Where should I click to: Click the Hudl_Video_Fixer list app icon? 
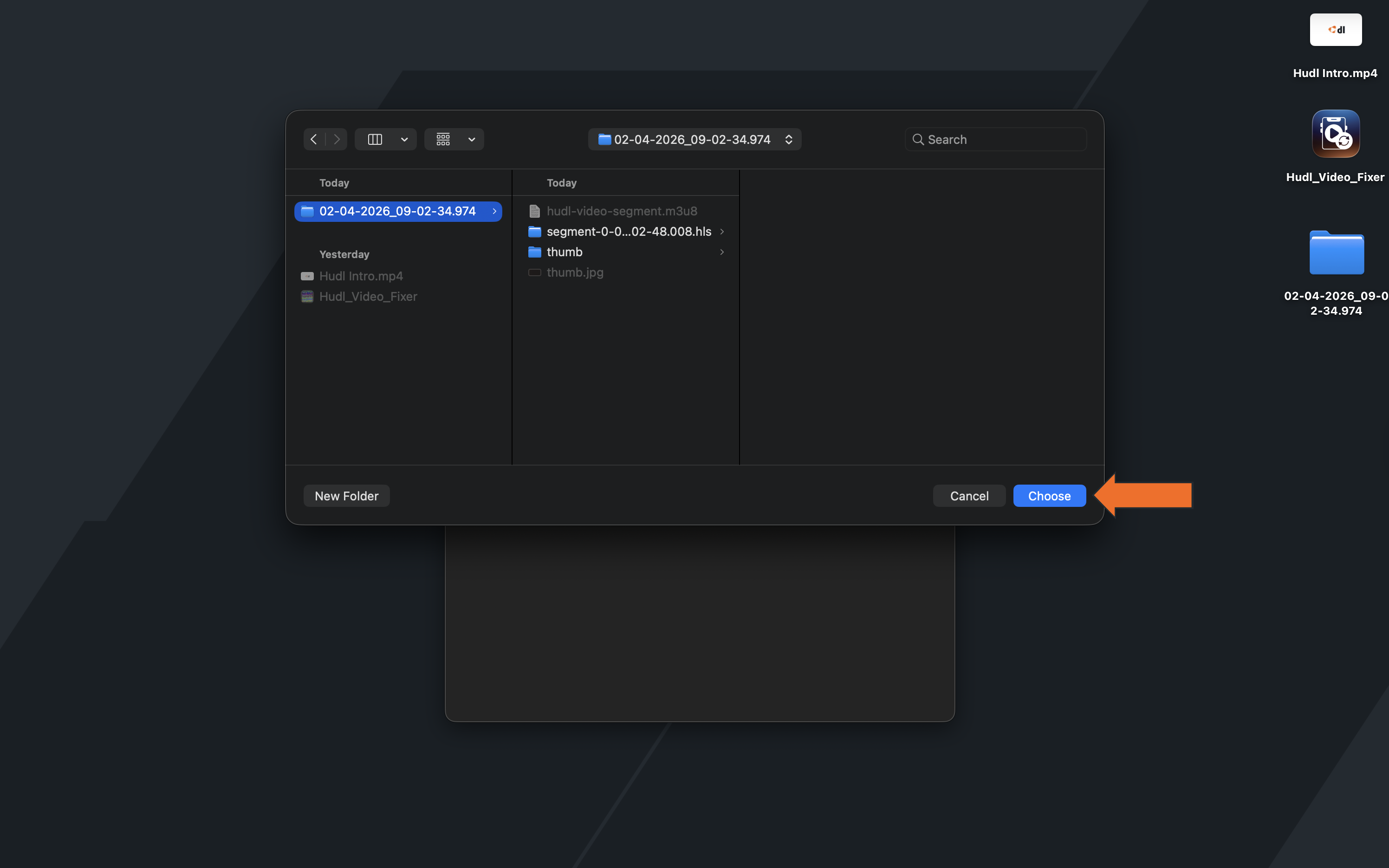[x=307, y=297]
